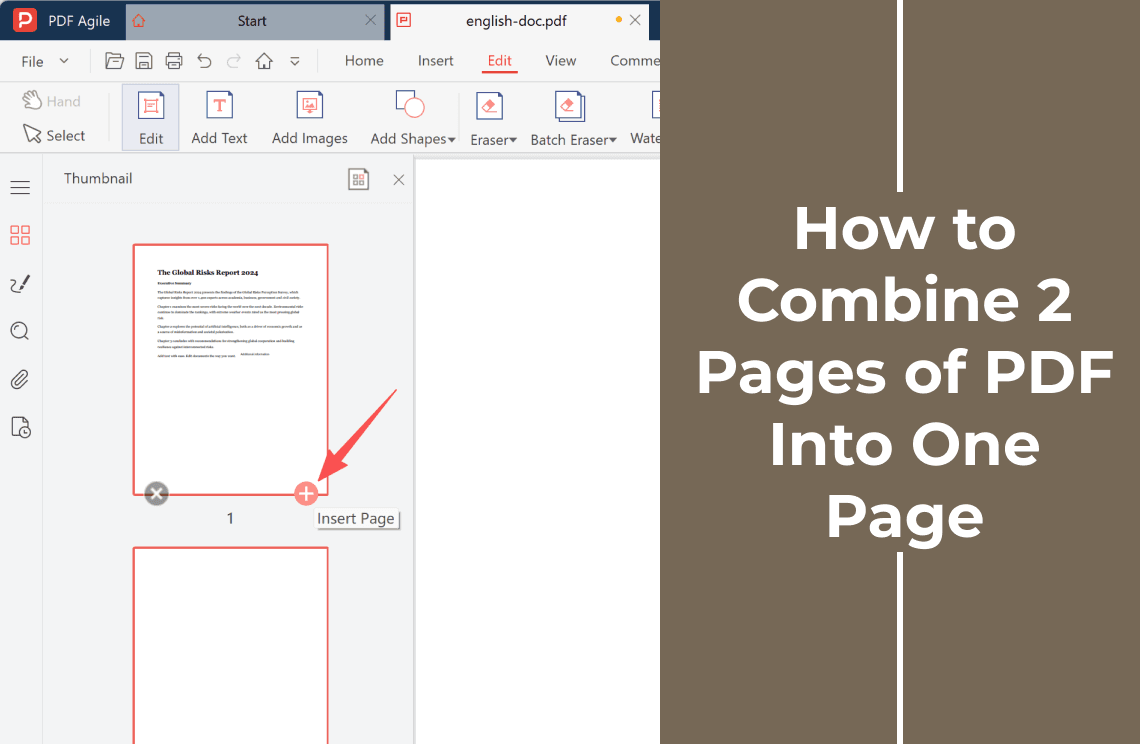Screen dimensions: 1140x744
Task: Show the Thumbnail panel from sidebar
Action: [x=20, y=235]
